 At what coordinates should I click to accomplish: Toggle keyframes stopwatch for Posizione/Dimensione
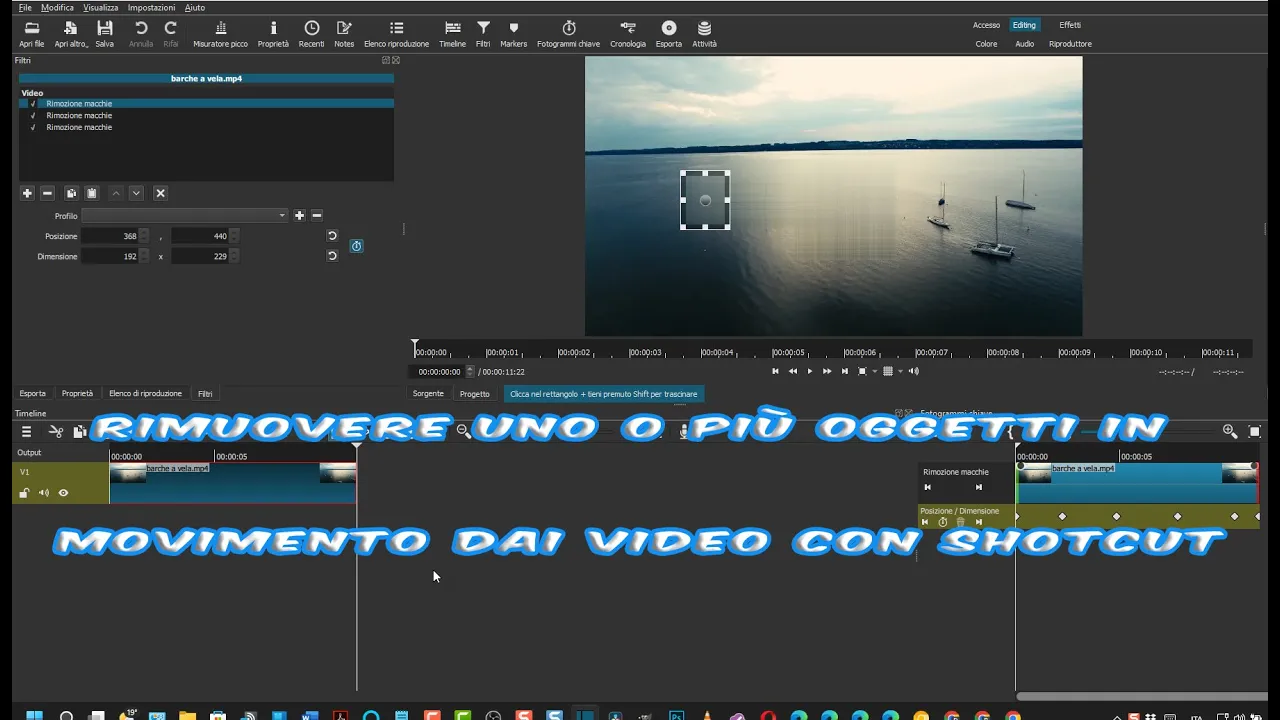click(356, 246)
